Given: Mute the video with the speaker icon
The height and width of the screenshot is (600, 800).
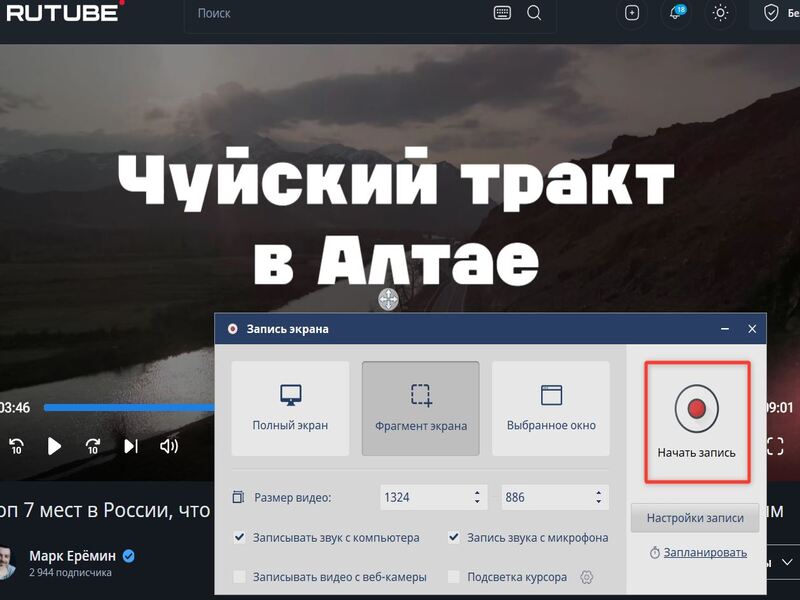Looking at the screenshot, I should pos(169,446).
